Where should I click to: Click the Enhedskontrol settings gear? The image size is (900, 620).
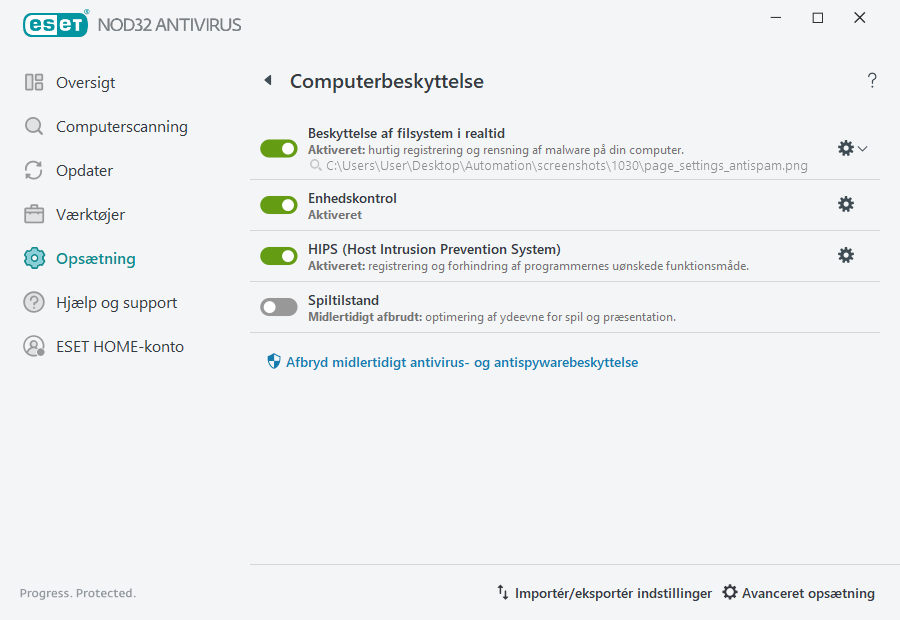(x=846, y=204)
